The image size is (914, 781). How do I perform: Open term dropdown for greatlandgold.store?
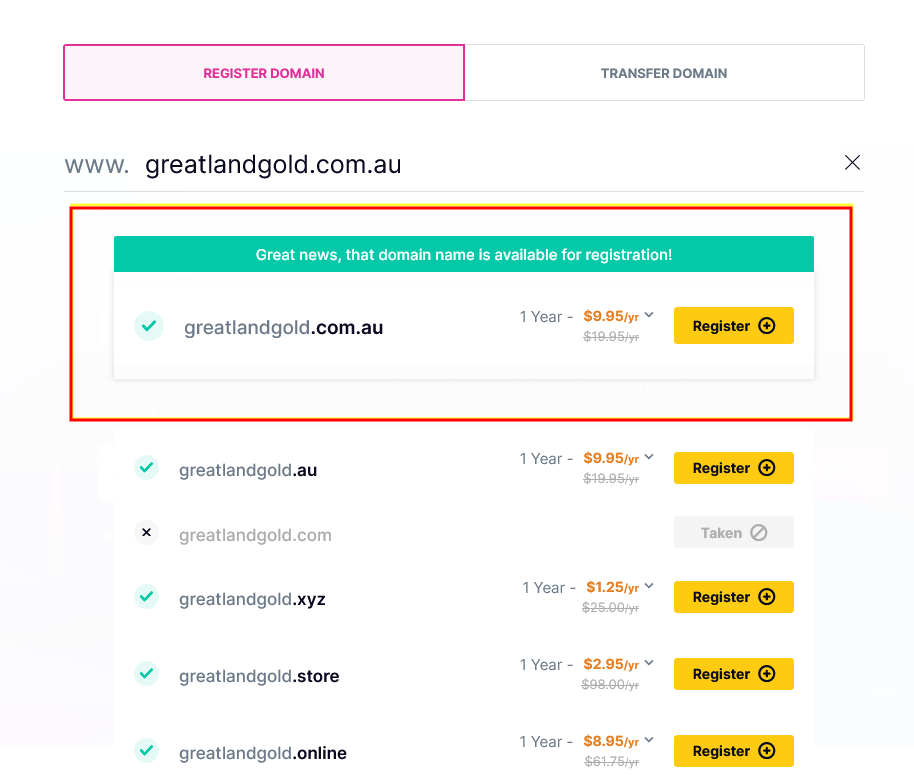pyautogui.click(x=649, y=663)
